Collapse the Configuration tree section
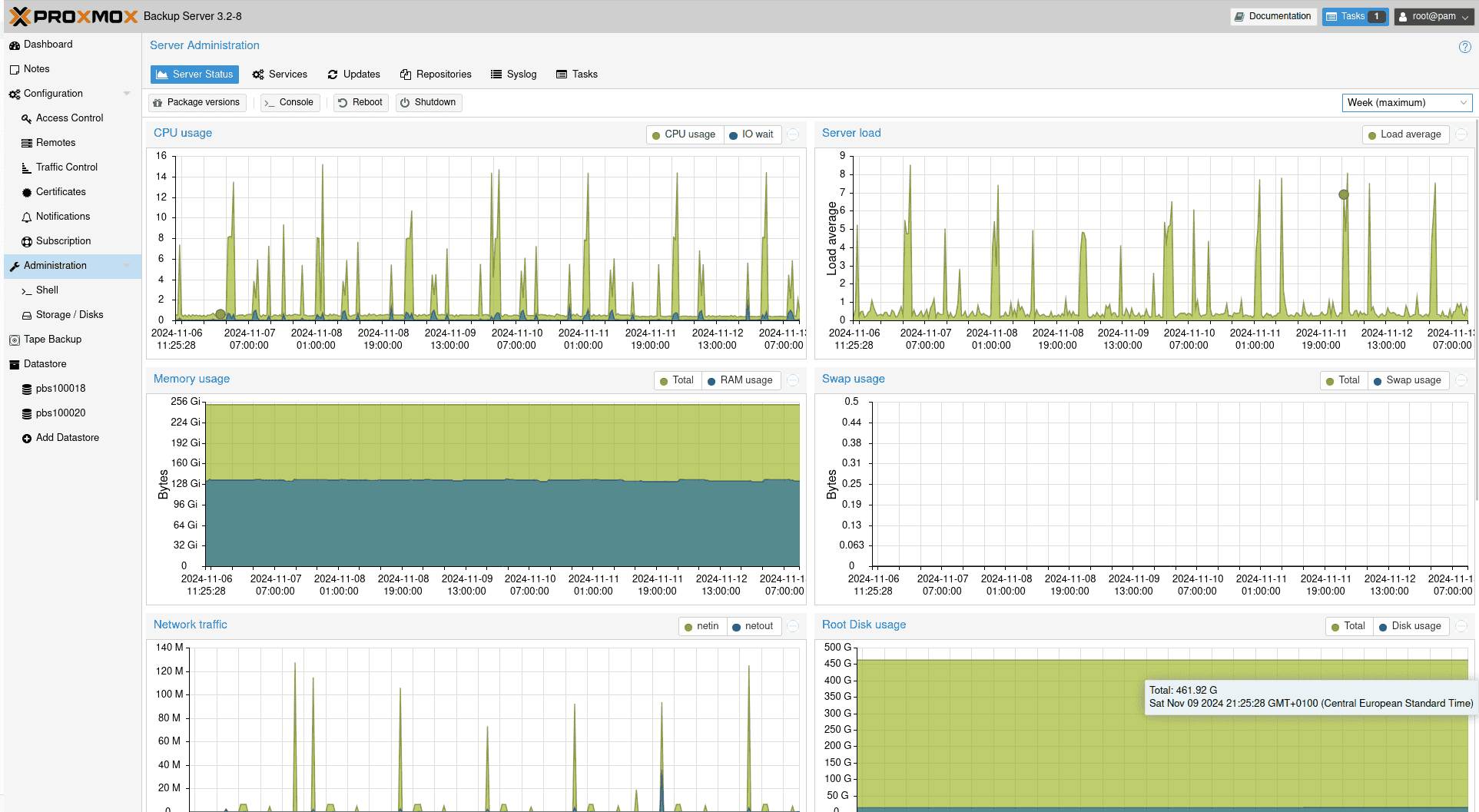Image resolution: width=1479 pixels, height=812 pixels. (127, 94)
